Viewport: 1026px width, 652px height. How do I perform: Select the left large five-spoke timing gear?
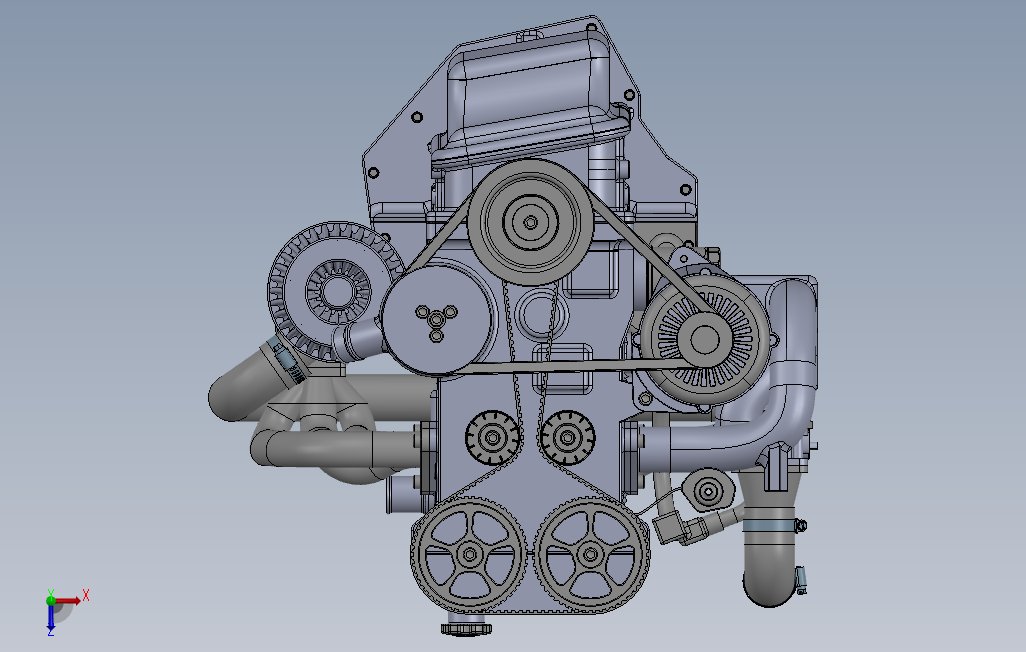[x=469, y=555]
